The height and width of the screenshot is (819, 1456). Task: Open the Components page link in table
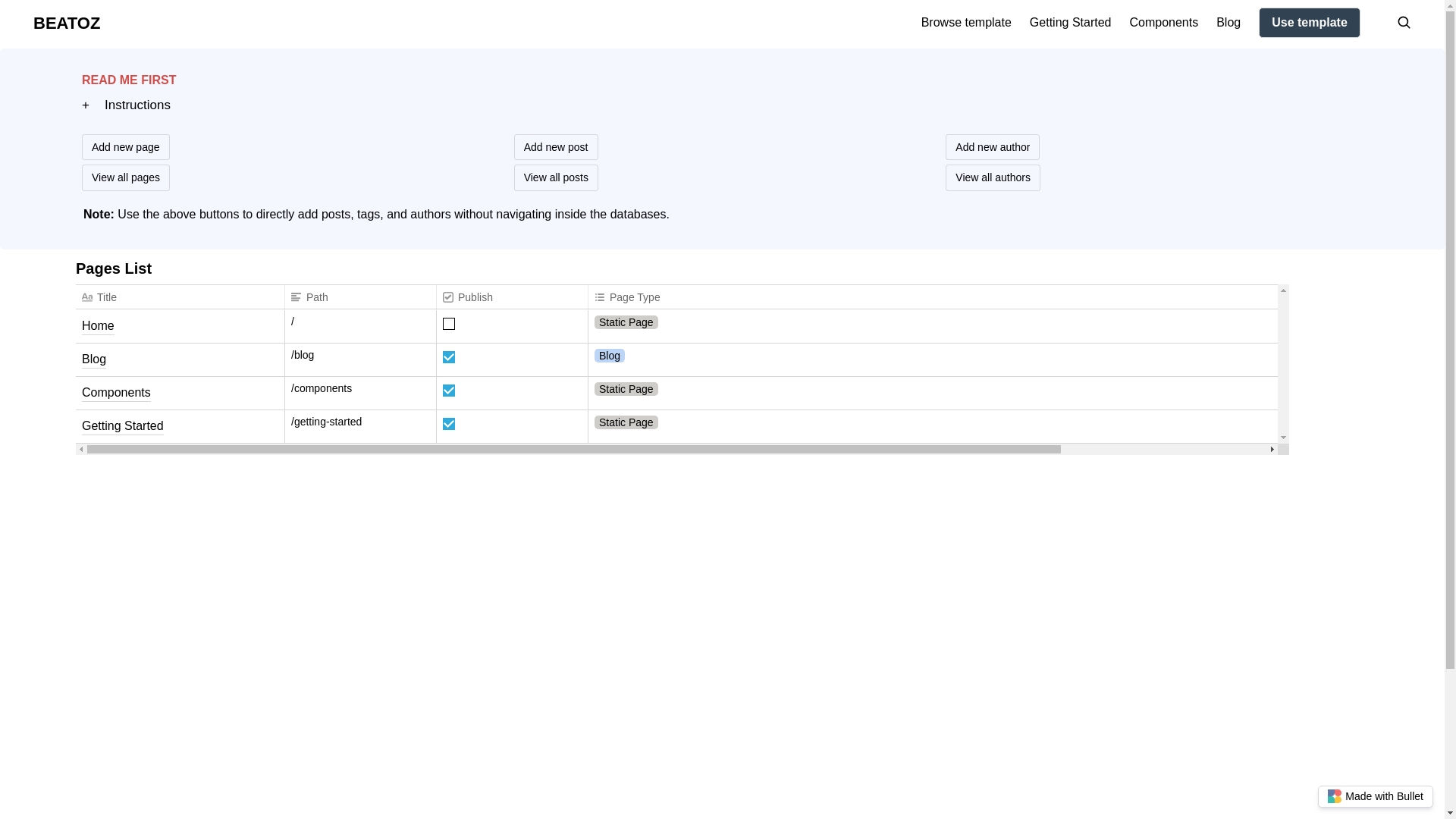[116, 393]
